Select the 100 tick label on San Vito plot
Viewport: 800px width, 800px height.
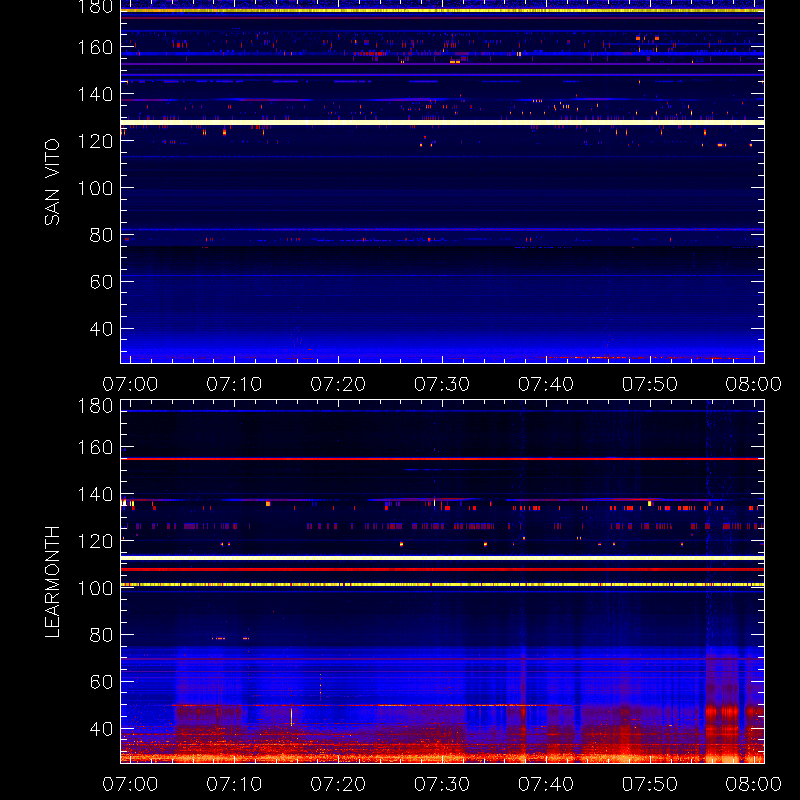point(95,188)
